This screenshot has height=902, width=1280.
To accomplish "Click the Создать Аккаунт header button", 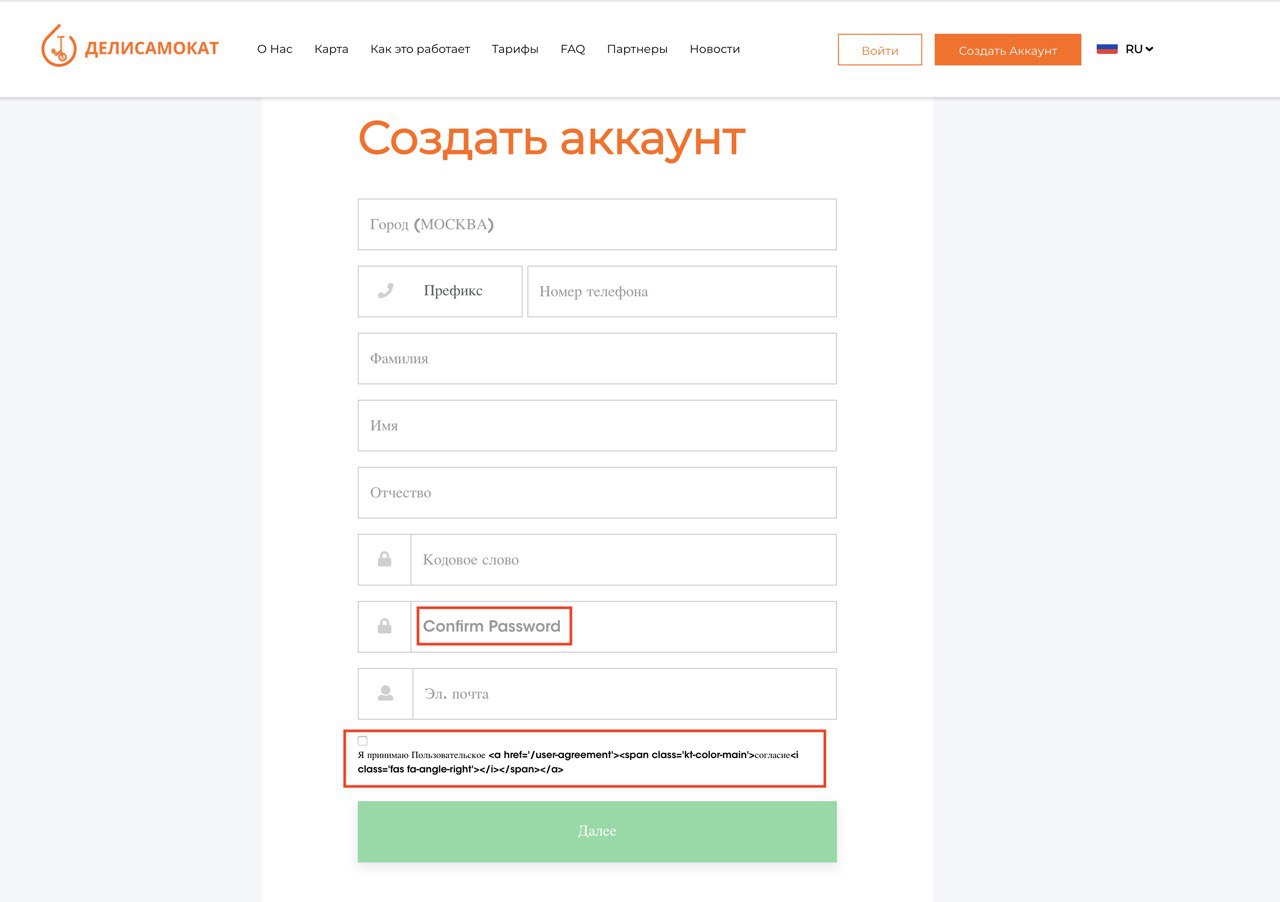I will click(1007, 50).
